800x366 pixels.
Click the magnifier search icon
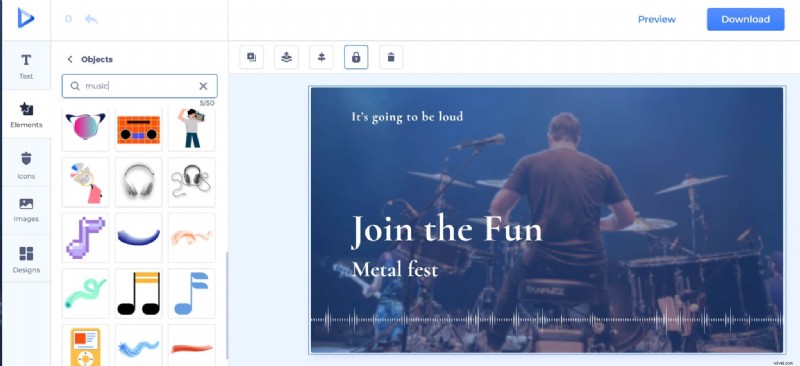[x=75, y=86]
